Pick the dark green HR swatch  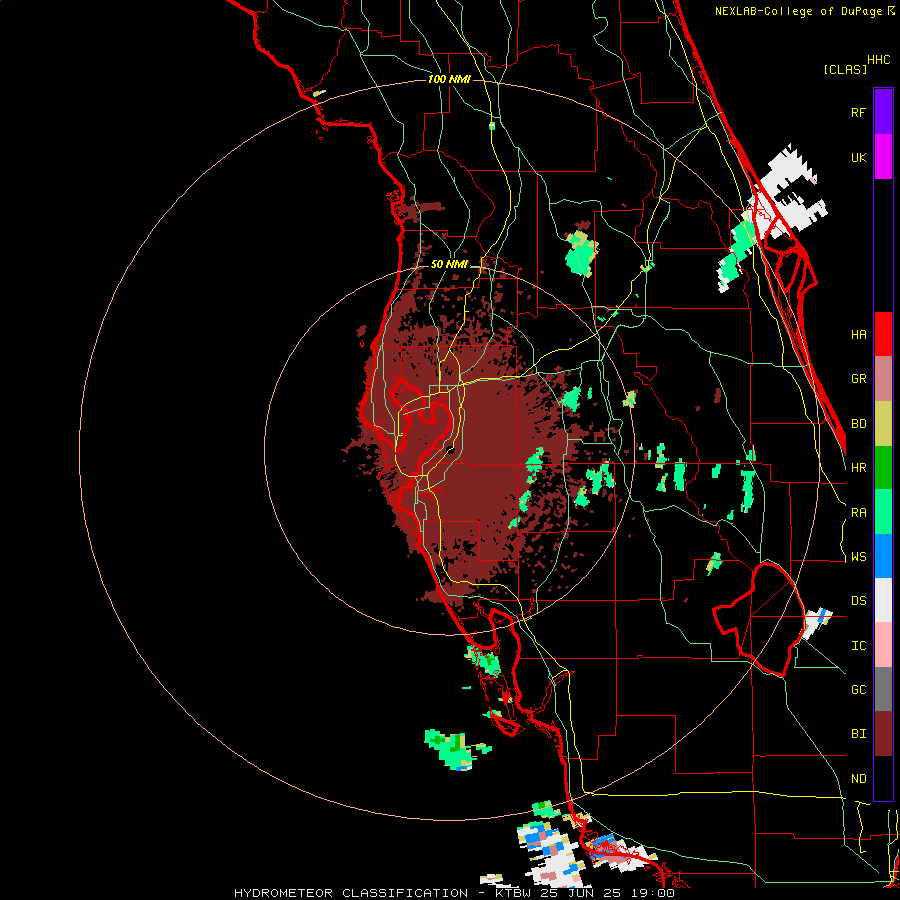[883, 468]
